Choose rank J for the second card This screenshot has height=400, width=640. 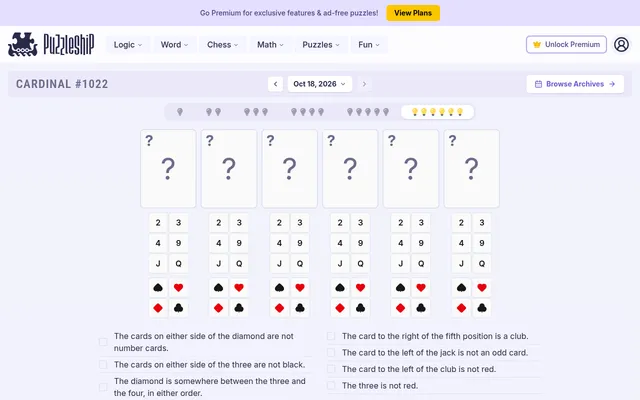click(x=219, y=264)
